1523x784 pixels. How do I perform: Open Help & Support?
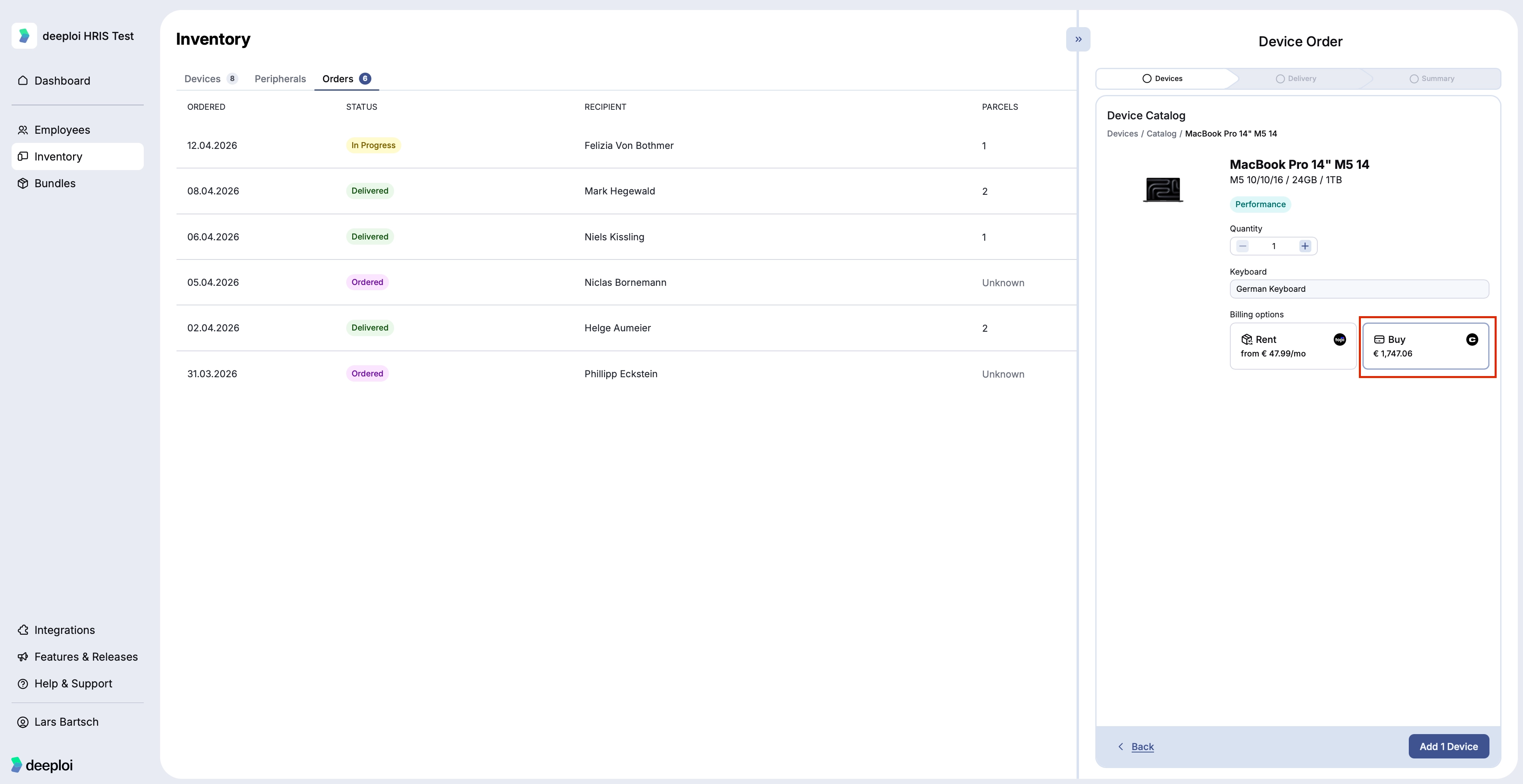pyautogui.click(x=77, y=683)
